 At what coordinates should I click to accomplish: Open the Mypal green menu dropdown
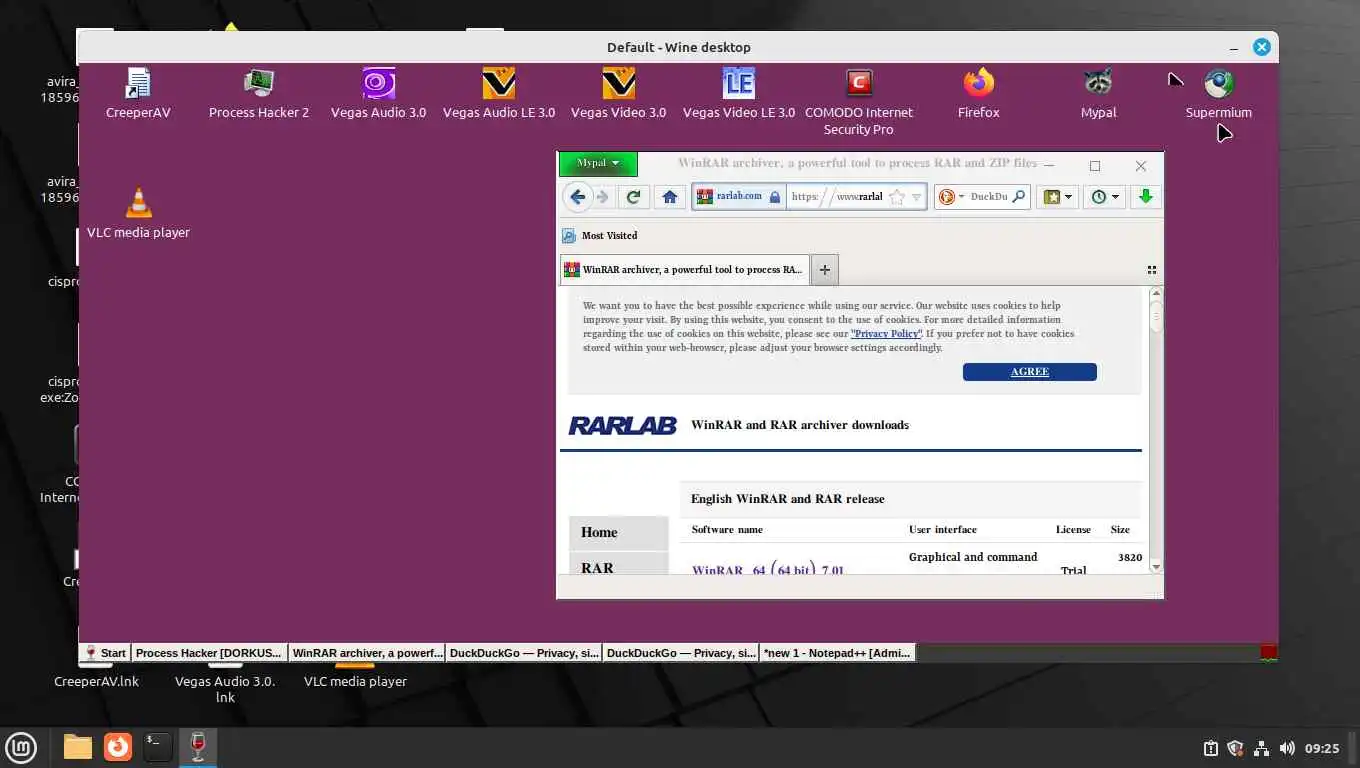pyautogui.click(x=598, y=163)
